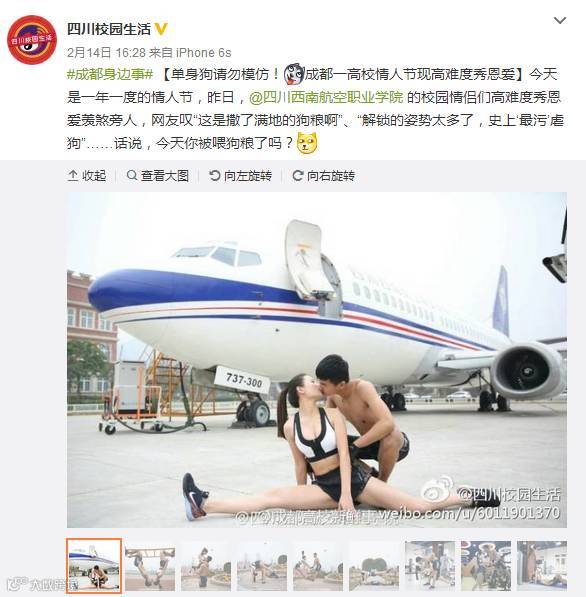Click the husky dog emoji in post text
The width and height of the screenshot is (586, 597).
click(x=294, y=74)
